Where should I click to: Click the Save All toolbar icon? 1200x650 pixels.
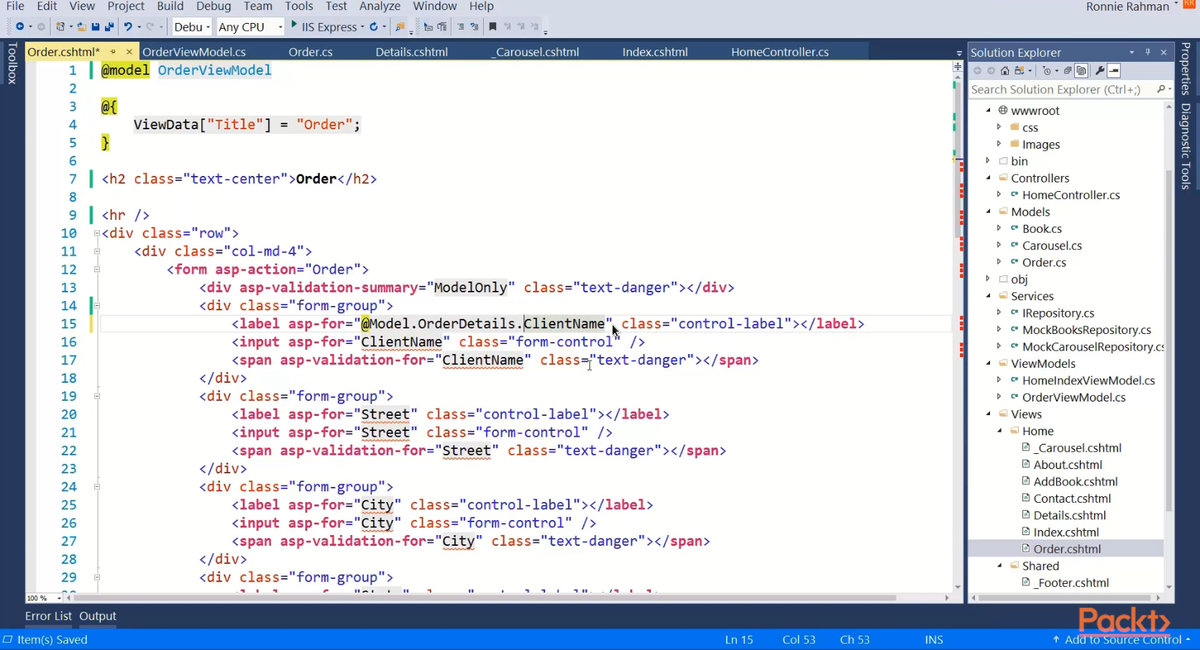pyautogui.click(x=108, y=27)
